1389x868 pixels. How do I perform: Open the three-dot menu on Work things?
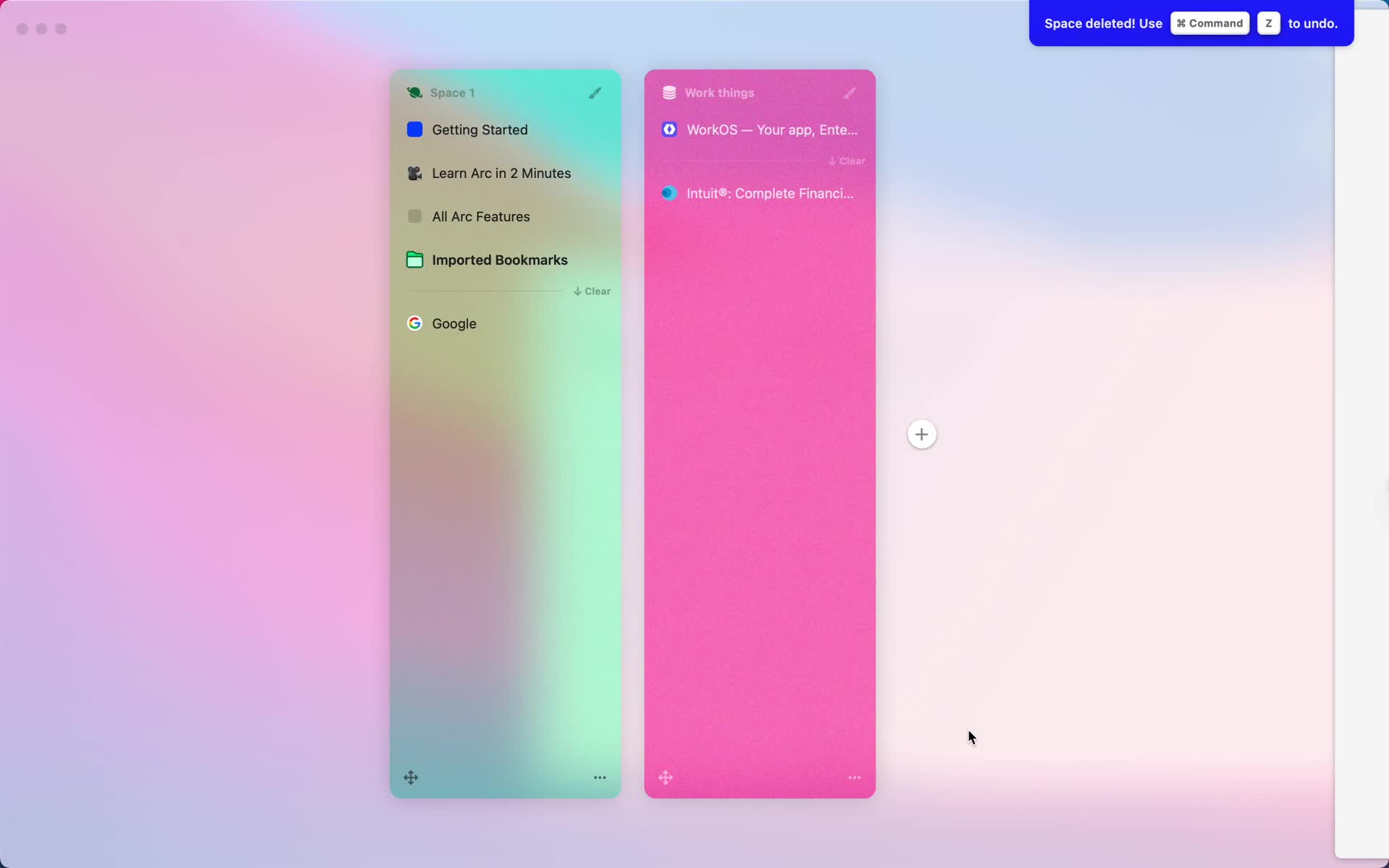point(854,777)
